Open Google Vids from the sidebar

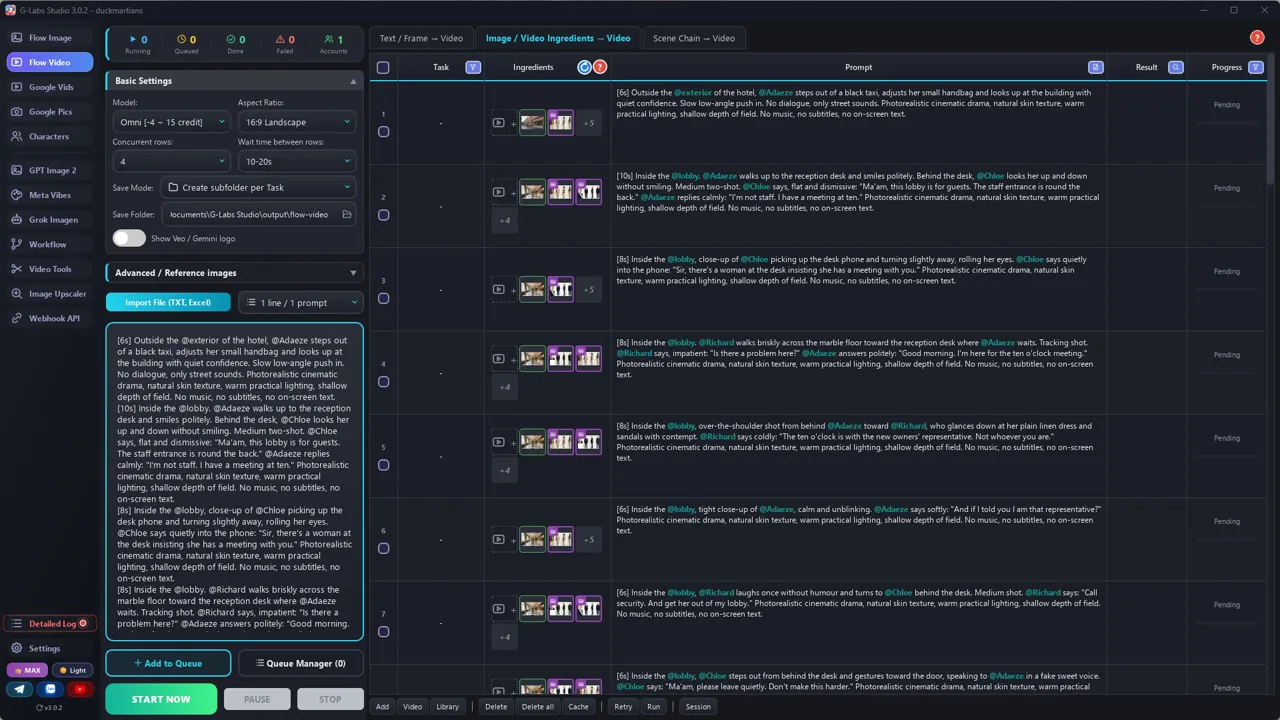coord(50,87)
